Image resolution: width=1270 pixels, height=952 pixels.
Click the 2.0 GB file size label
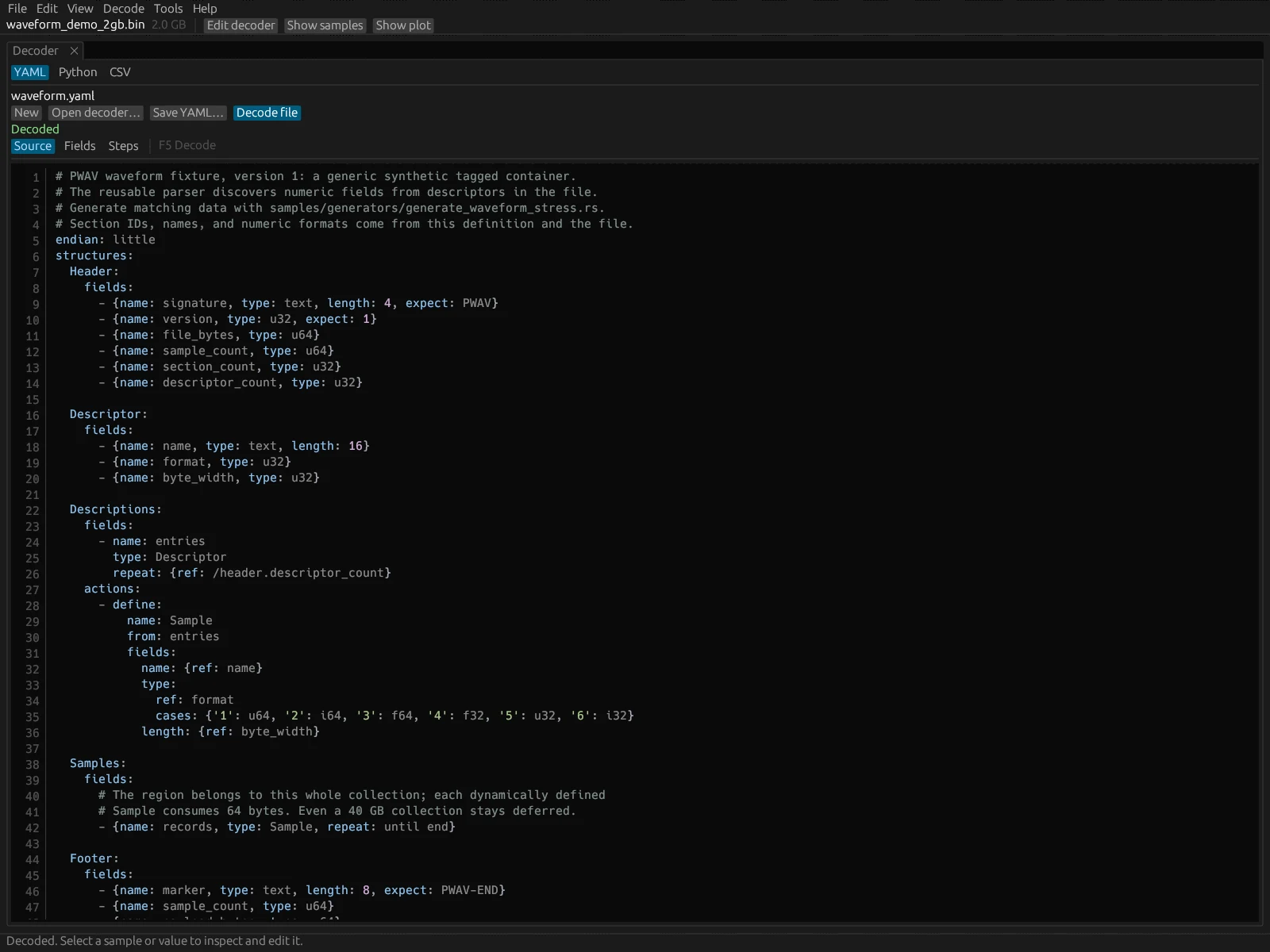[x=168, y=25]
